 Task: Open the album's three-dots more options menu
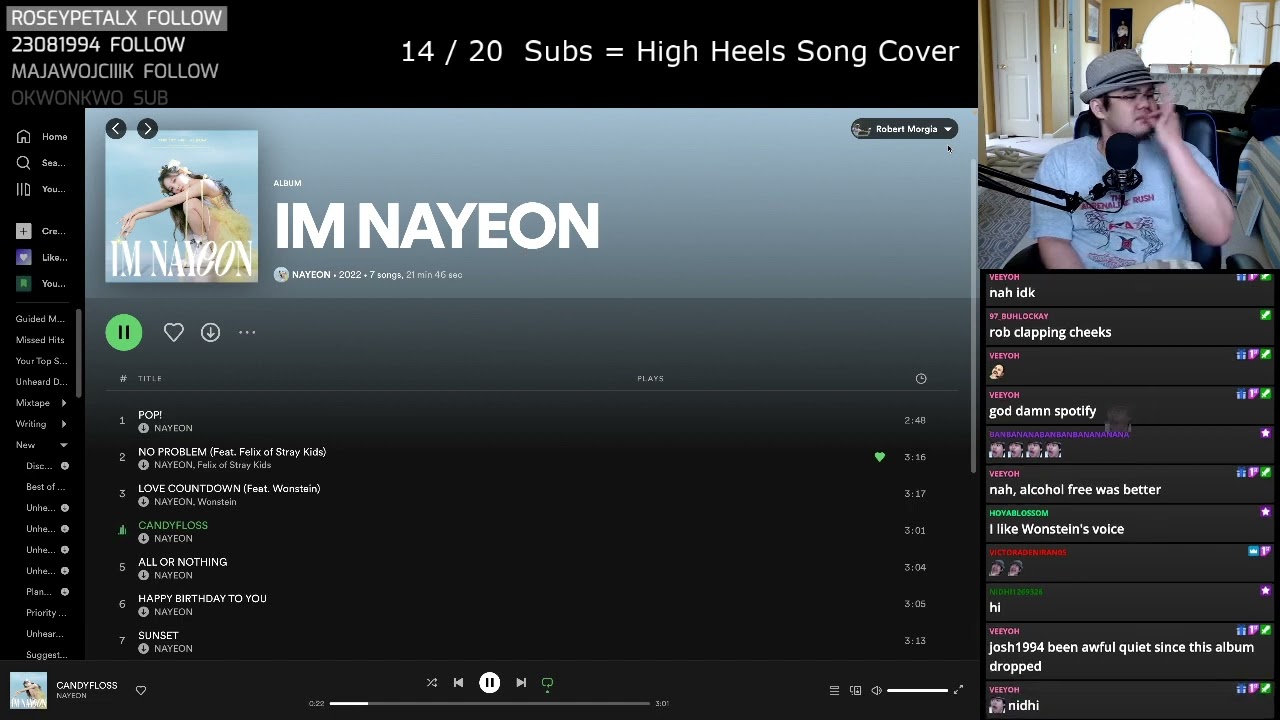(x=247, y=332)
